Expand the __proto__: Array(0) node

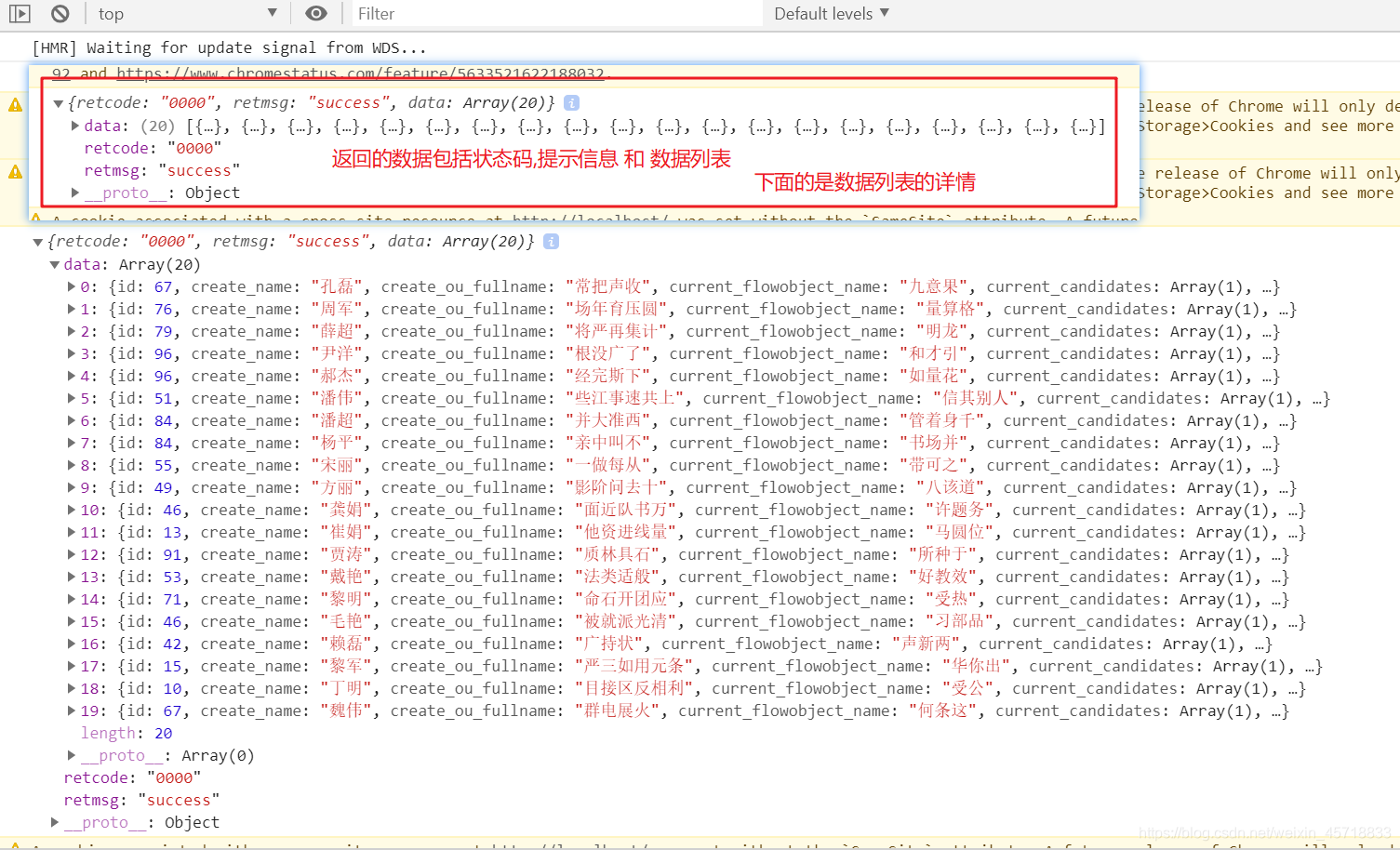pos(72,755)
